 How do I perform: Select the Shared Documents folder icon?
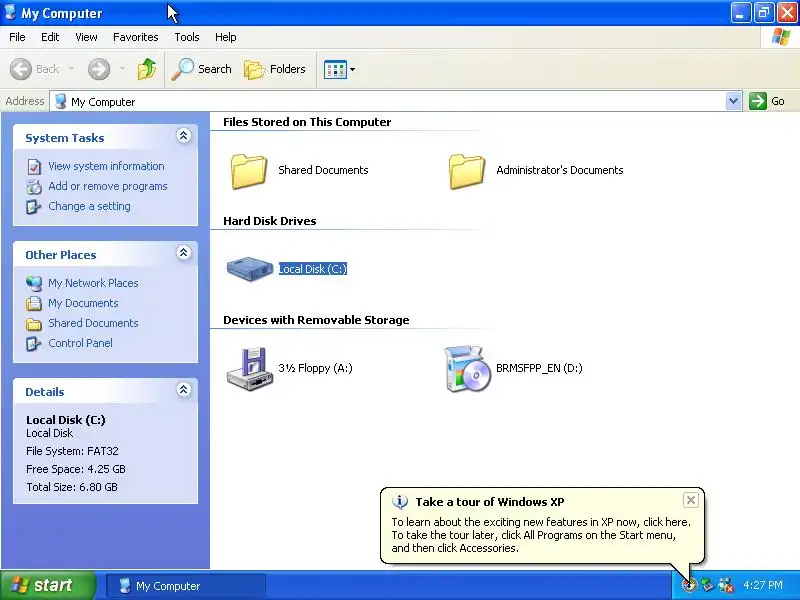coord(248,171)
